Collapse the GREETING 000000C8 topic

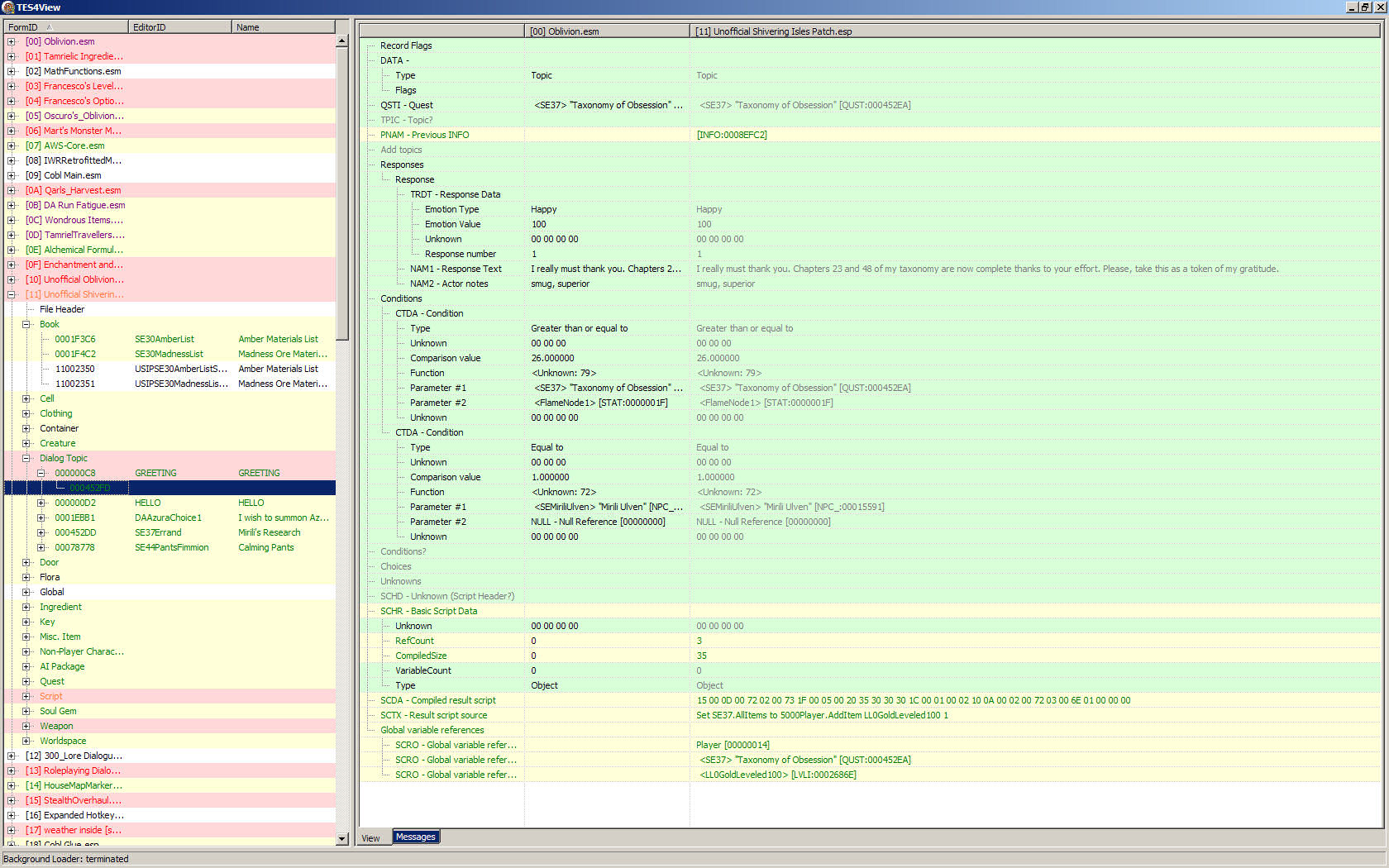[x=41, y=473]
